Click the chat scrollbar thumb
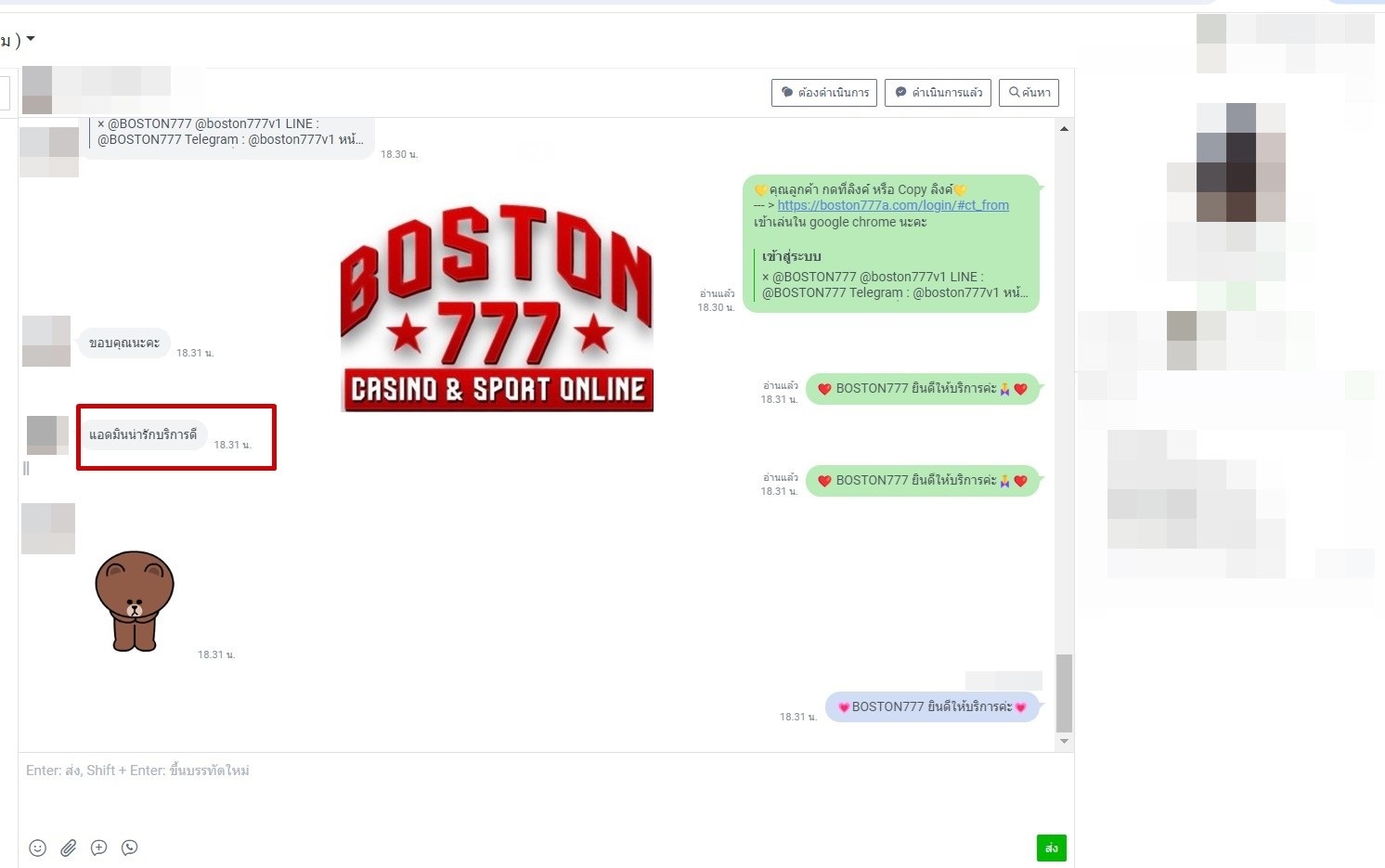The image size is (1385, 868). (1064, 693)
